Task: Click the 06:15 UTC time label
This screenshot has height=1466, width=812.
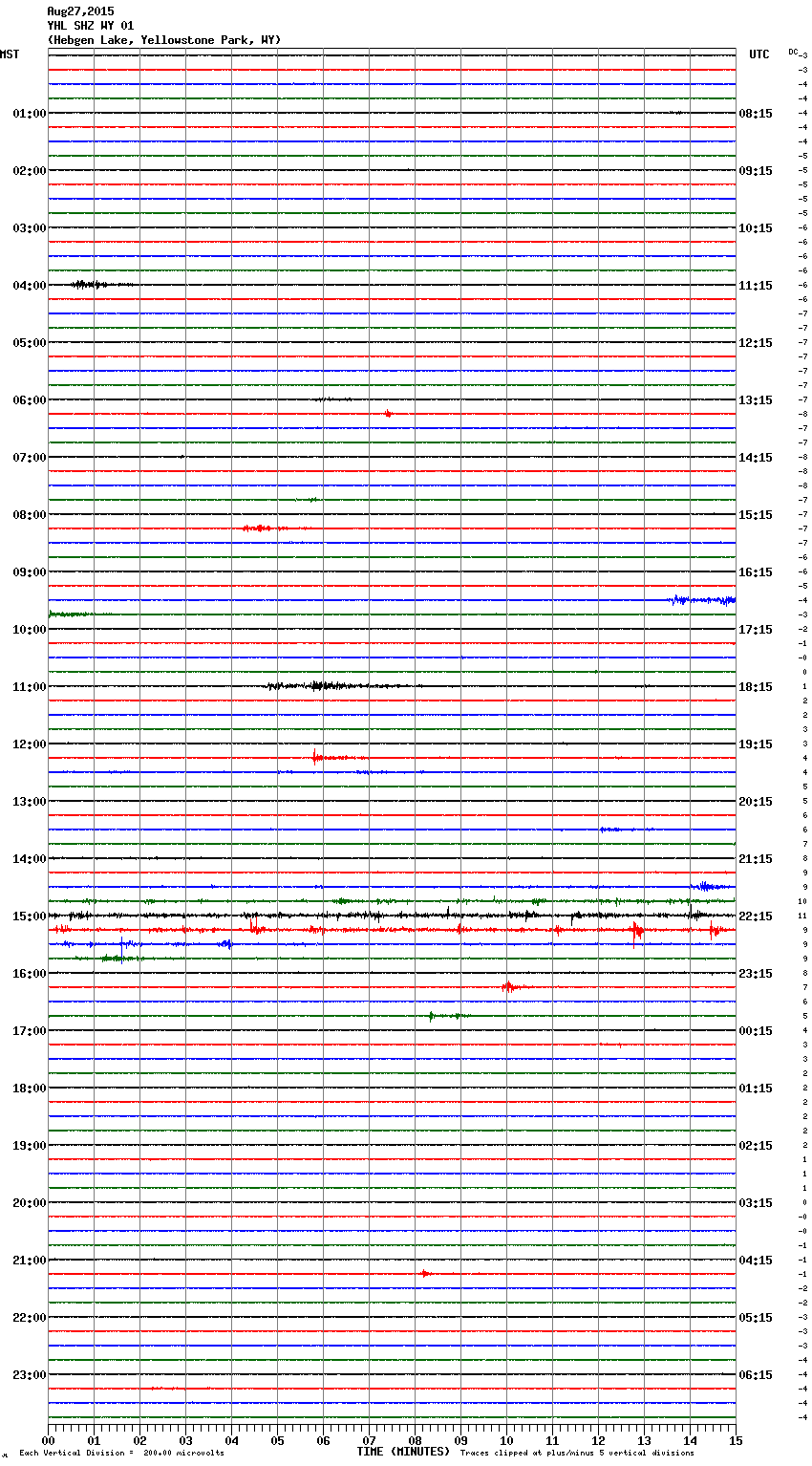Action: (x=756, y=1375)
